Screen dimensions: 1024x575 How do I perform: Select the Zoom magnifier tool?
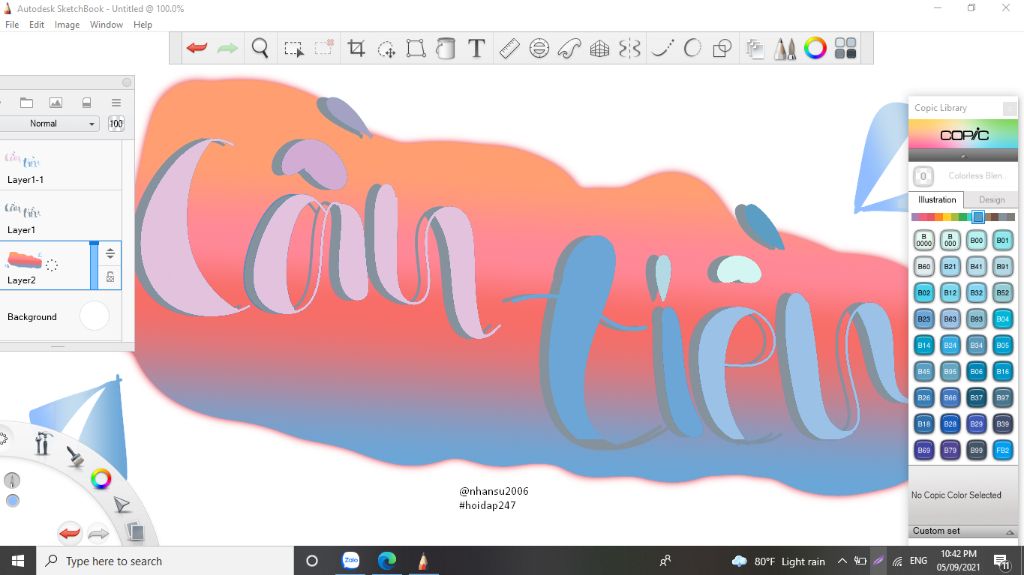pyautogui.click(x=260, y=48)
